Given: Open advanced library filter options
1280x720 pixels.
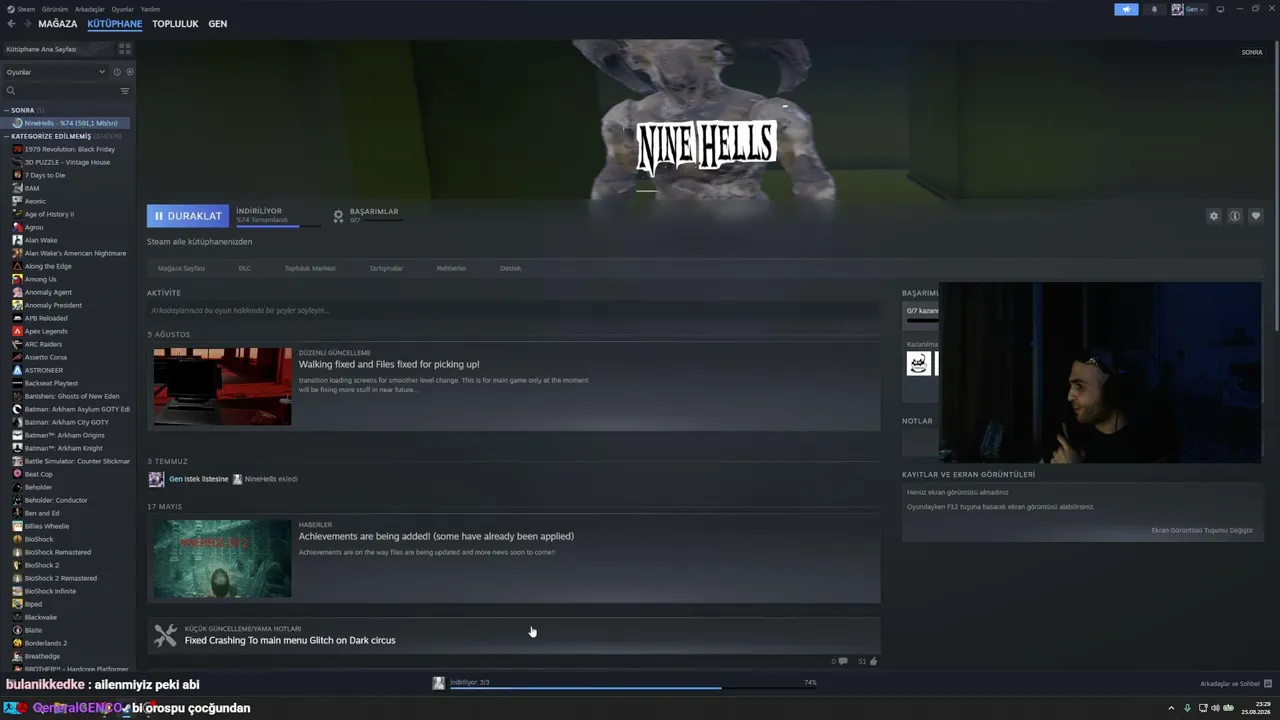Looking at the screenshot, I should tap(125, 91).
